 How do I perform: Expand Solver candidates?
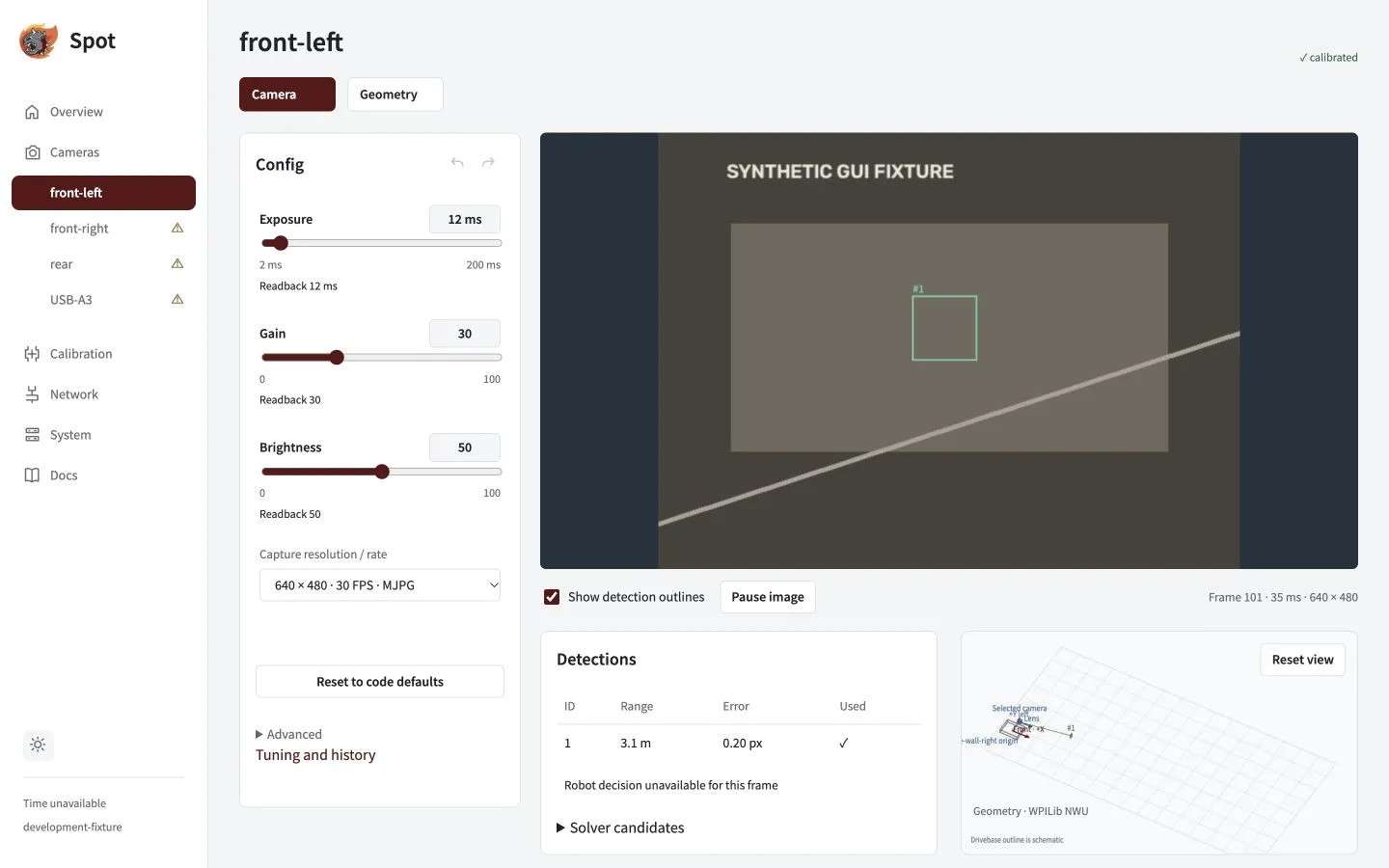coord(620,827)
